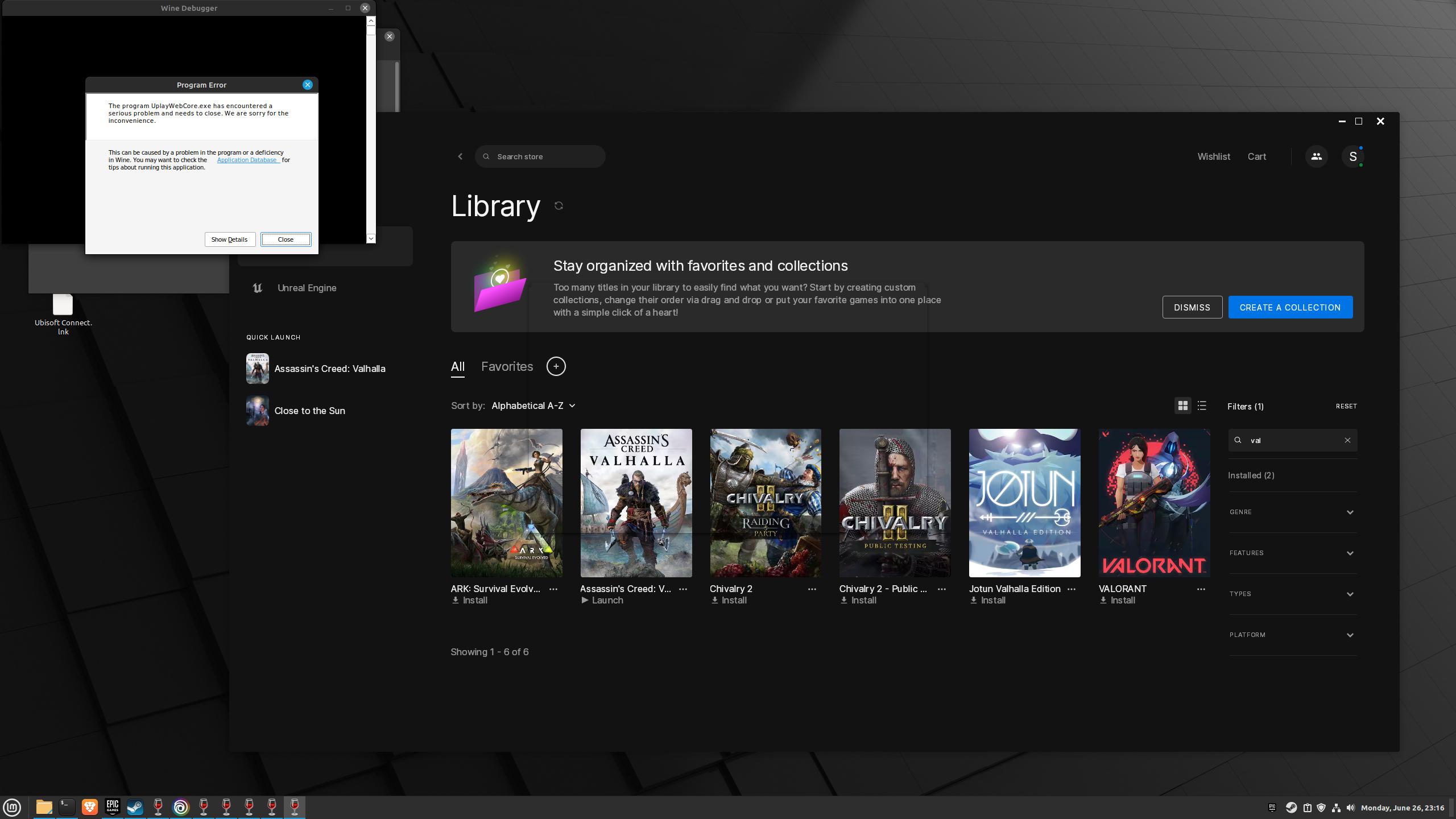Expand the TYPES filter section
1456x819 pixels.
point(1292,594)
